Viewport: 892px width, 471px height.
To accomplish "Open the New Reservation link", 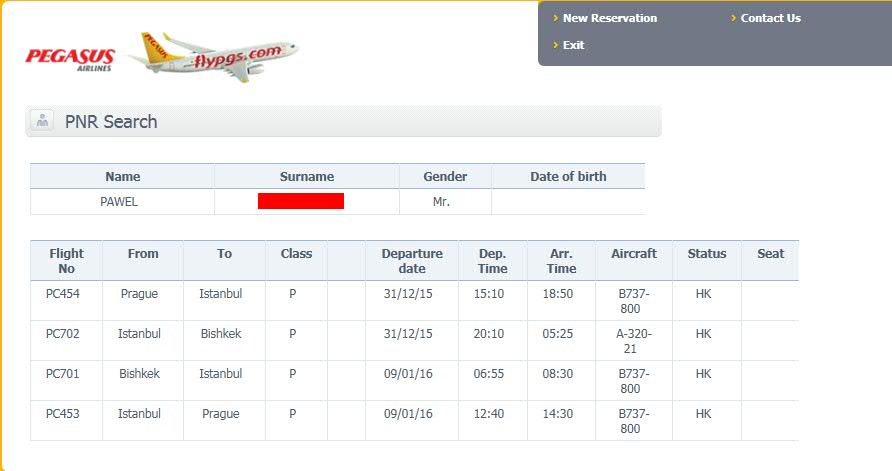I will [x=610, y=18].
